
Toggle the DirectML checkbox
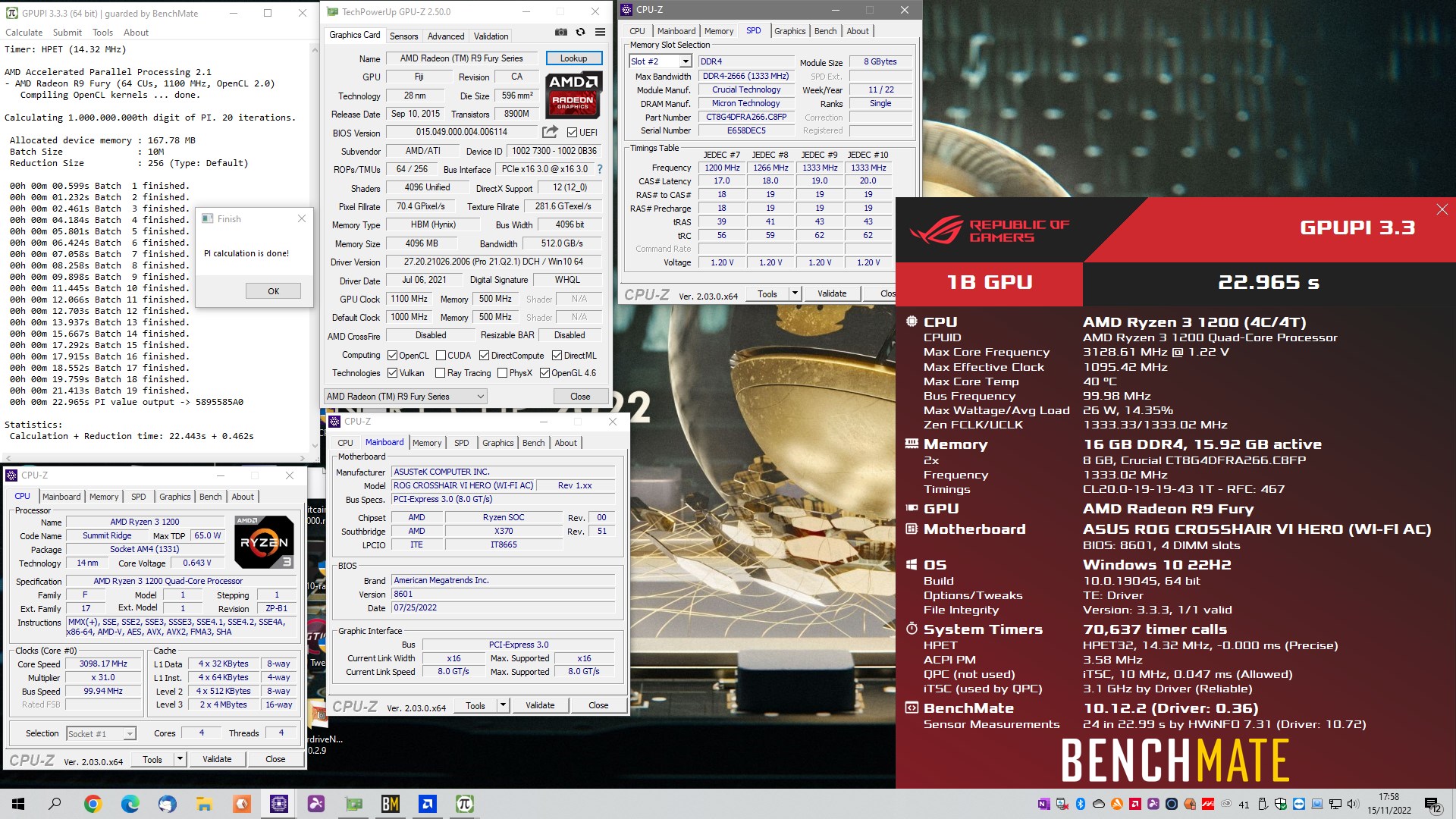coord(557,356)
